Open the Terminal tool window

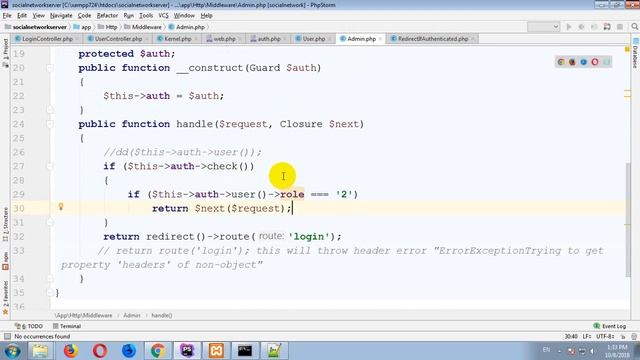[x=67, y=326]
